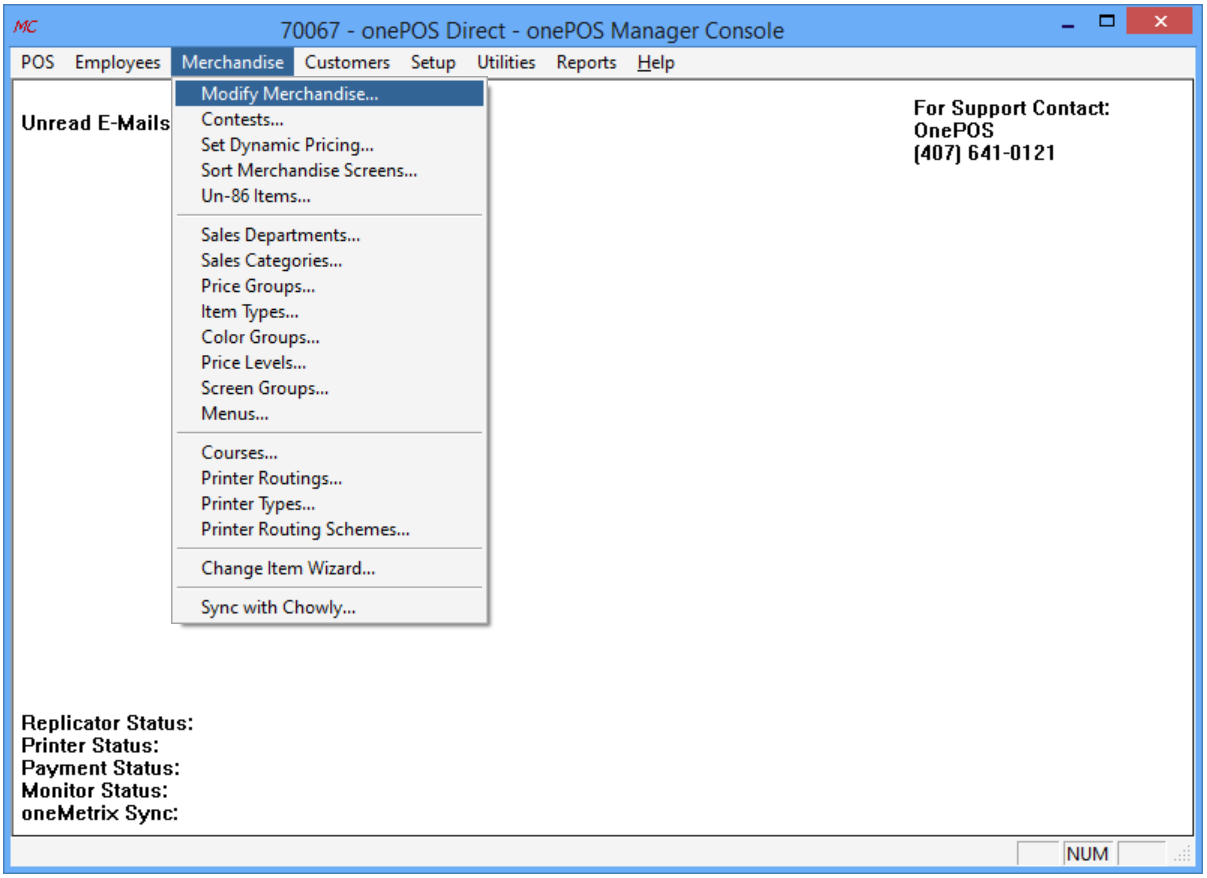Open Sales Categories...

click(x=329, y=260)
